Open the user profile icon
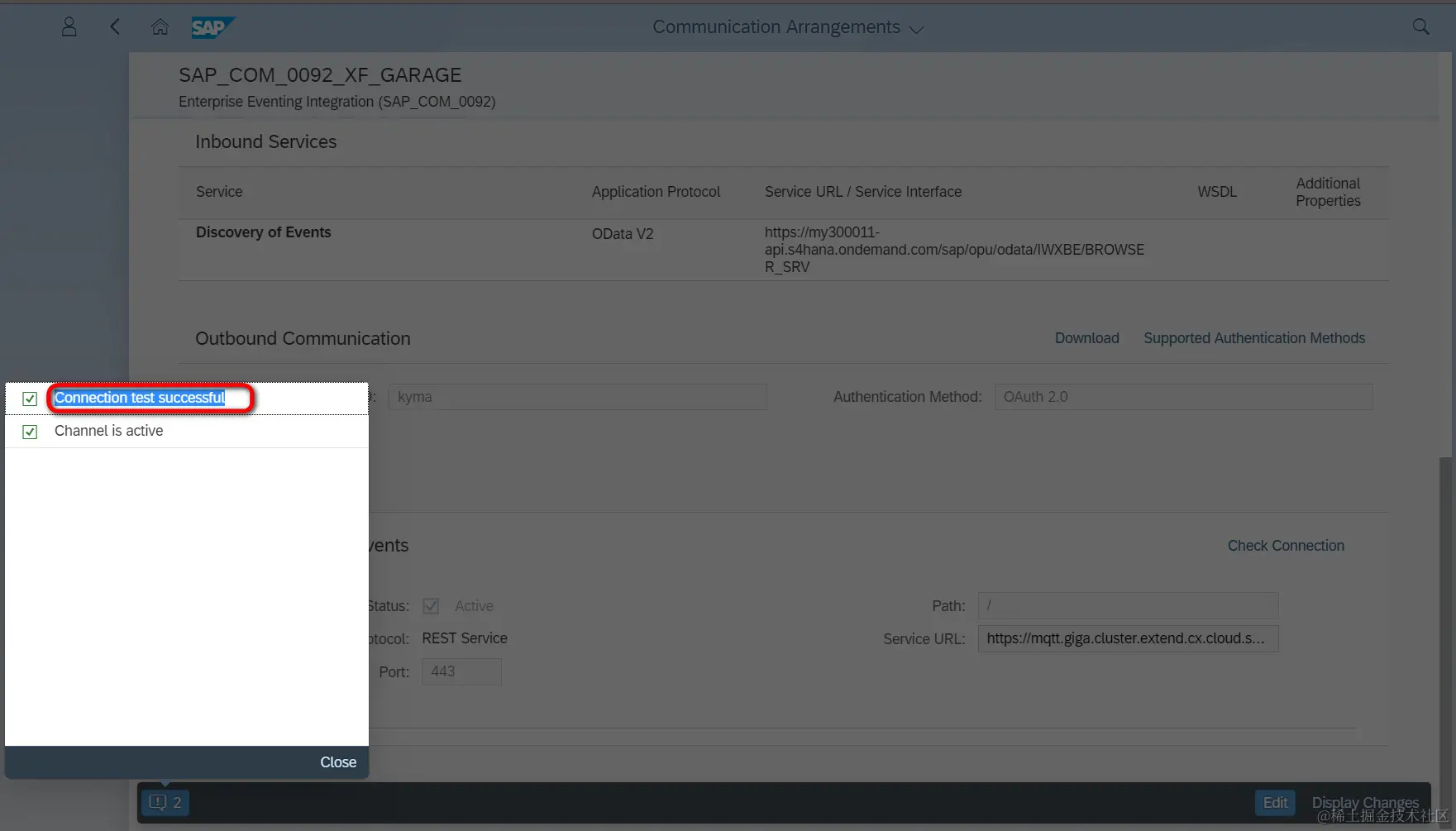 69,27
